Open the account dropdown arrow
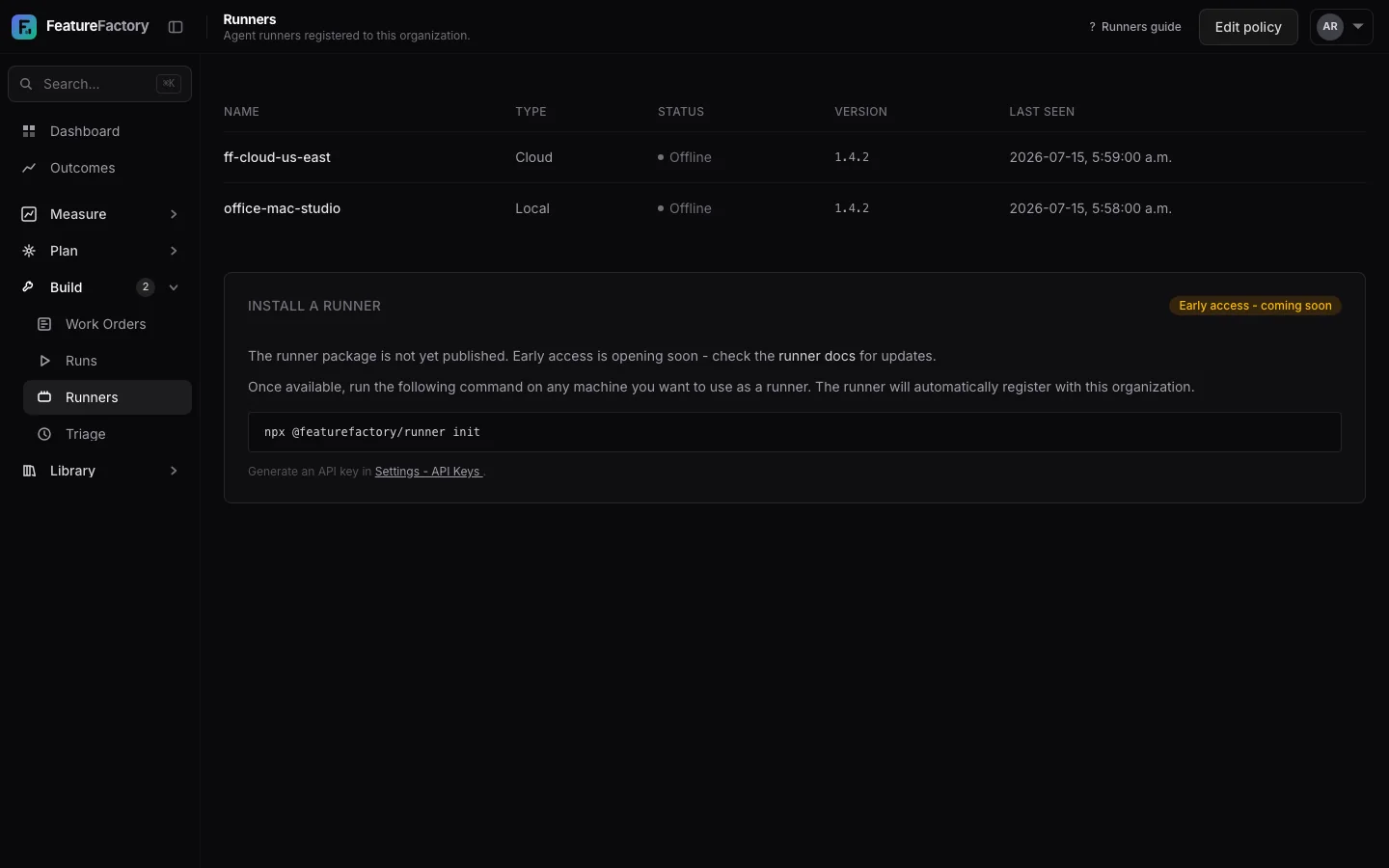 (1358, 27)
